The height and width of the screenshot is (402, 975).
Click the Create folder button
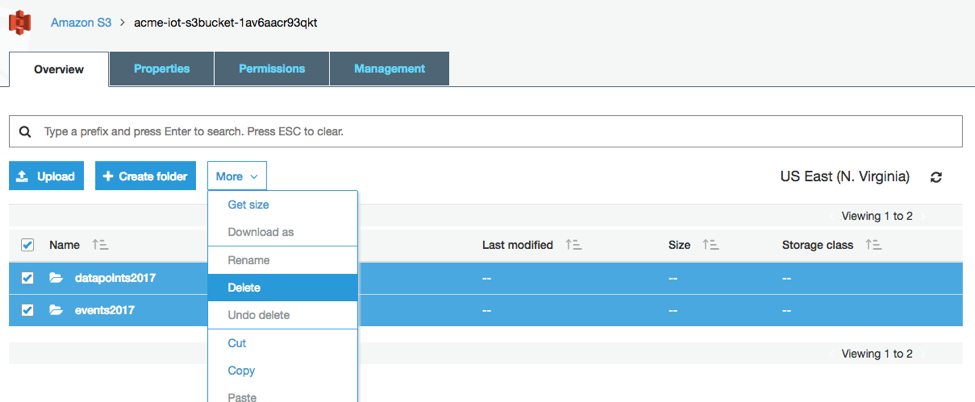[146, 177]
